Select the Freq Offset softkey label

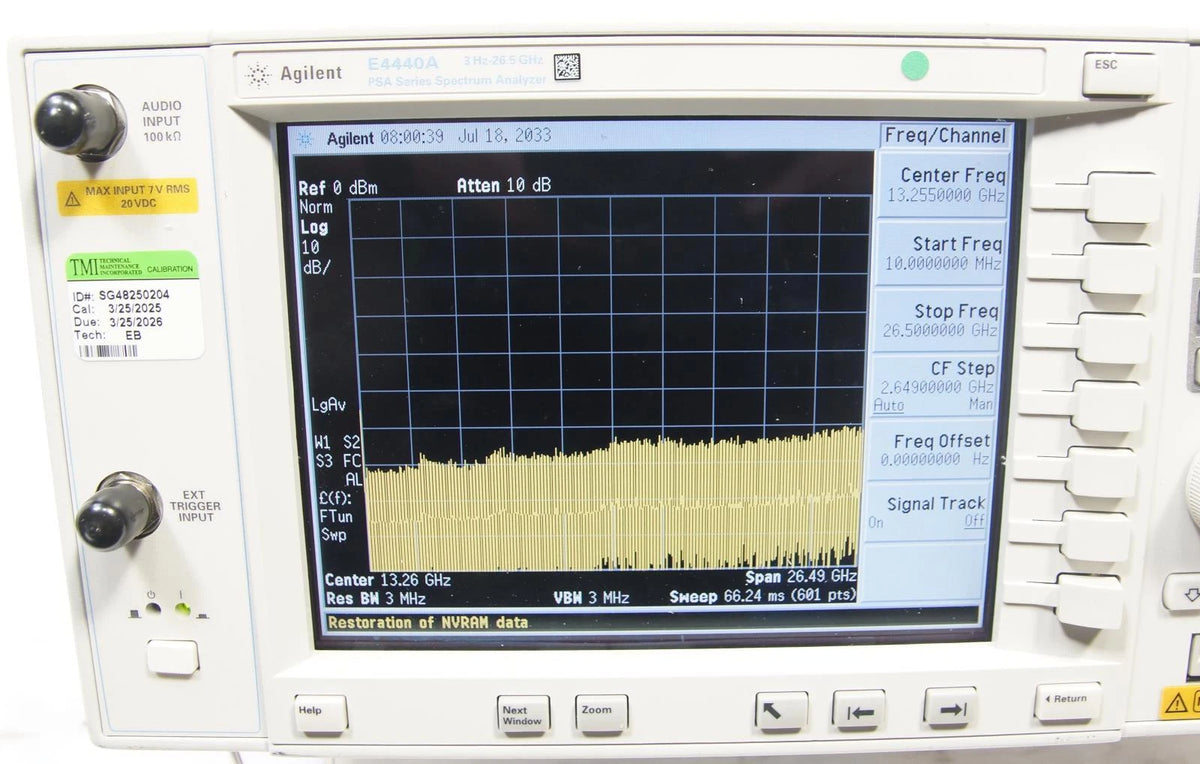(x=941, y=441)
